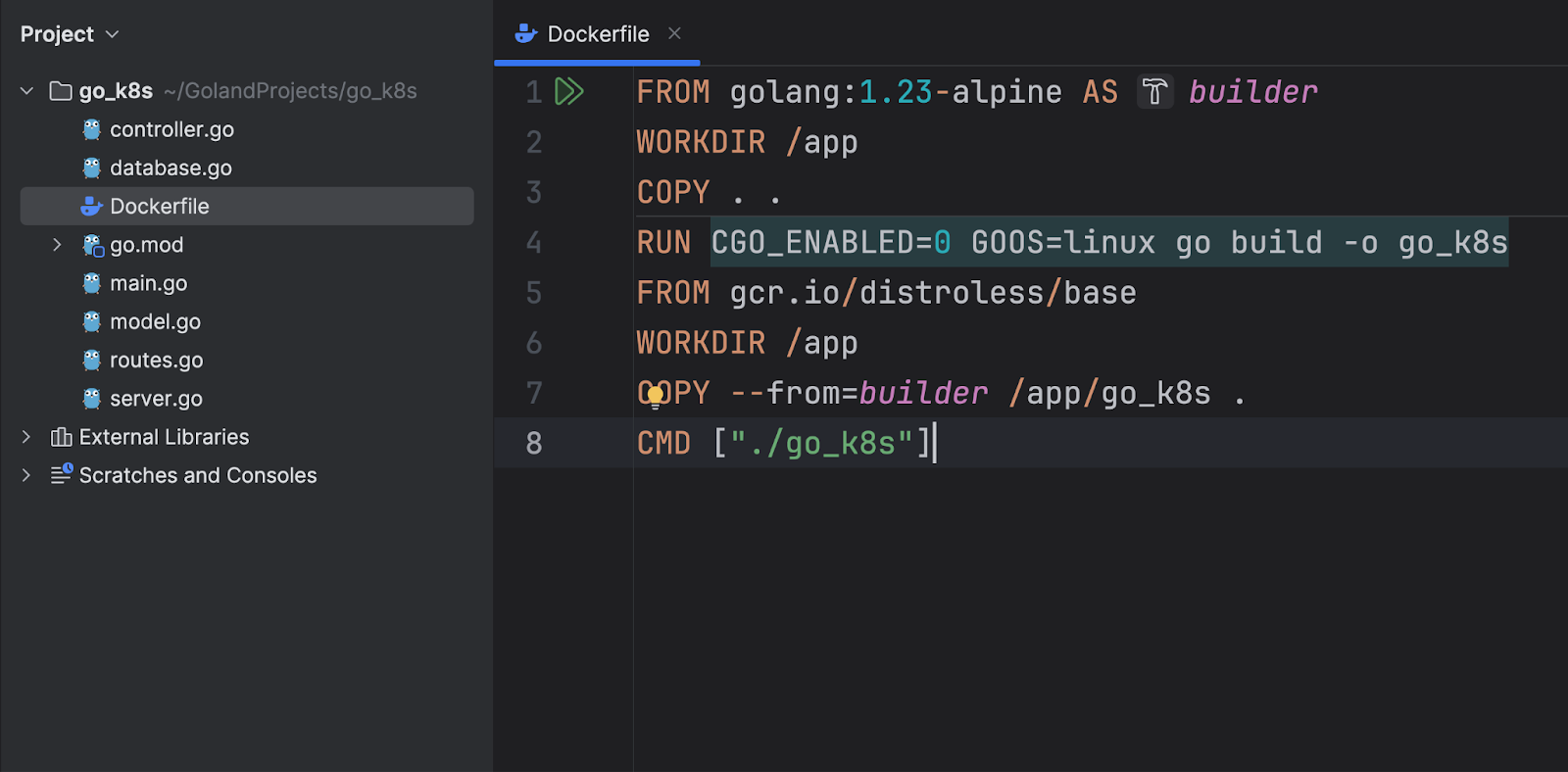1568x772 pixels.
Task: Click the server.go gopher icon
Action: (92, 399)
